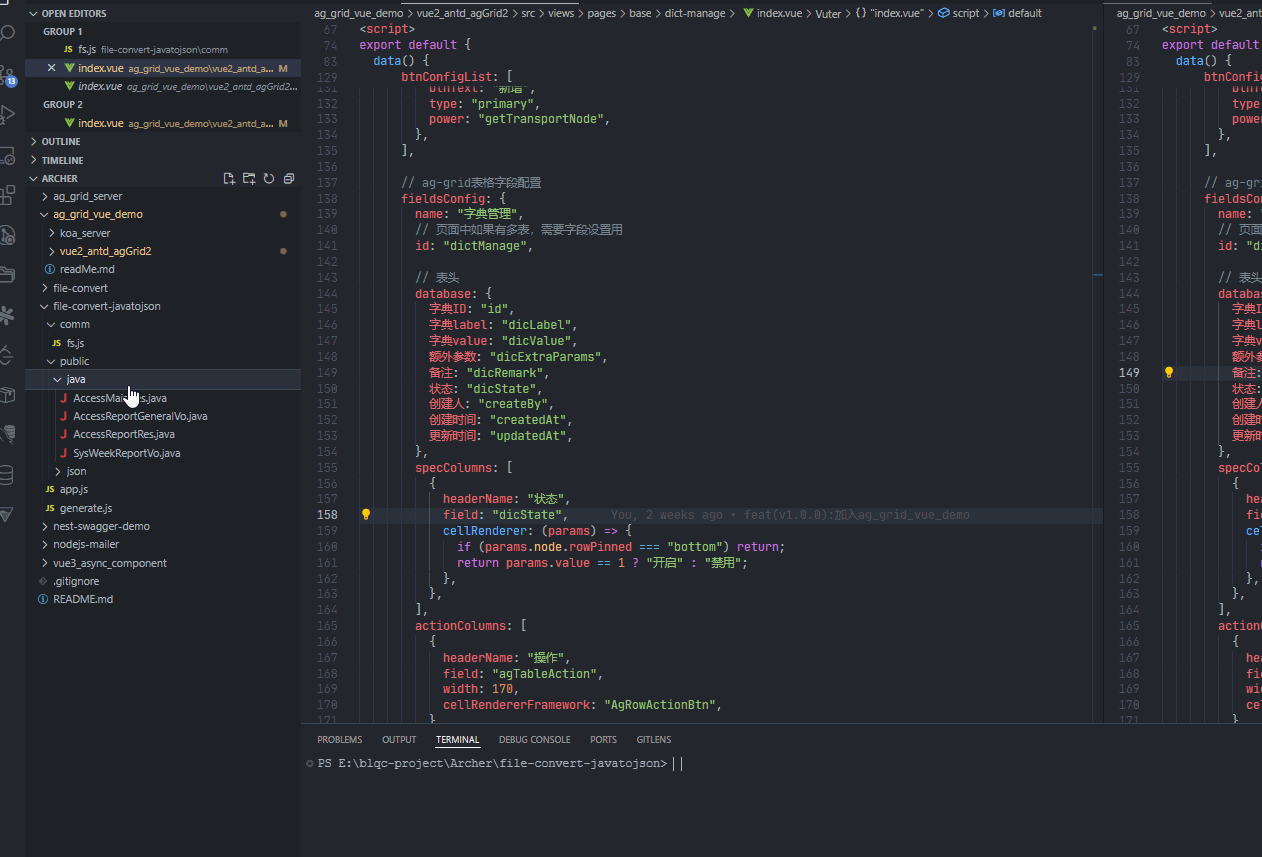Switch to the OUTPUT panel tab

[399, 740]
